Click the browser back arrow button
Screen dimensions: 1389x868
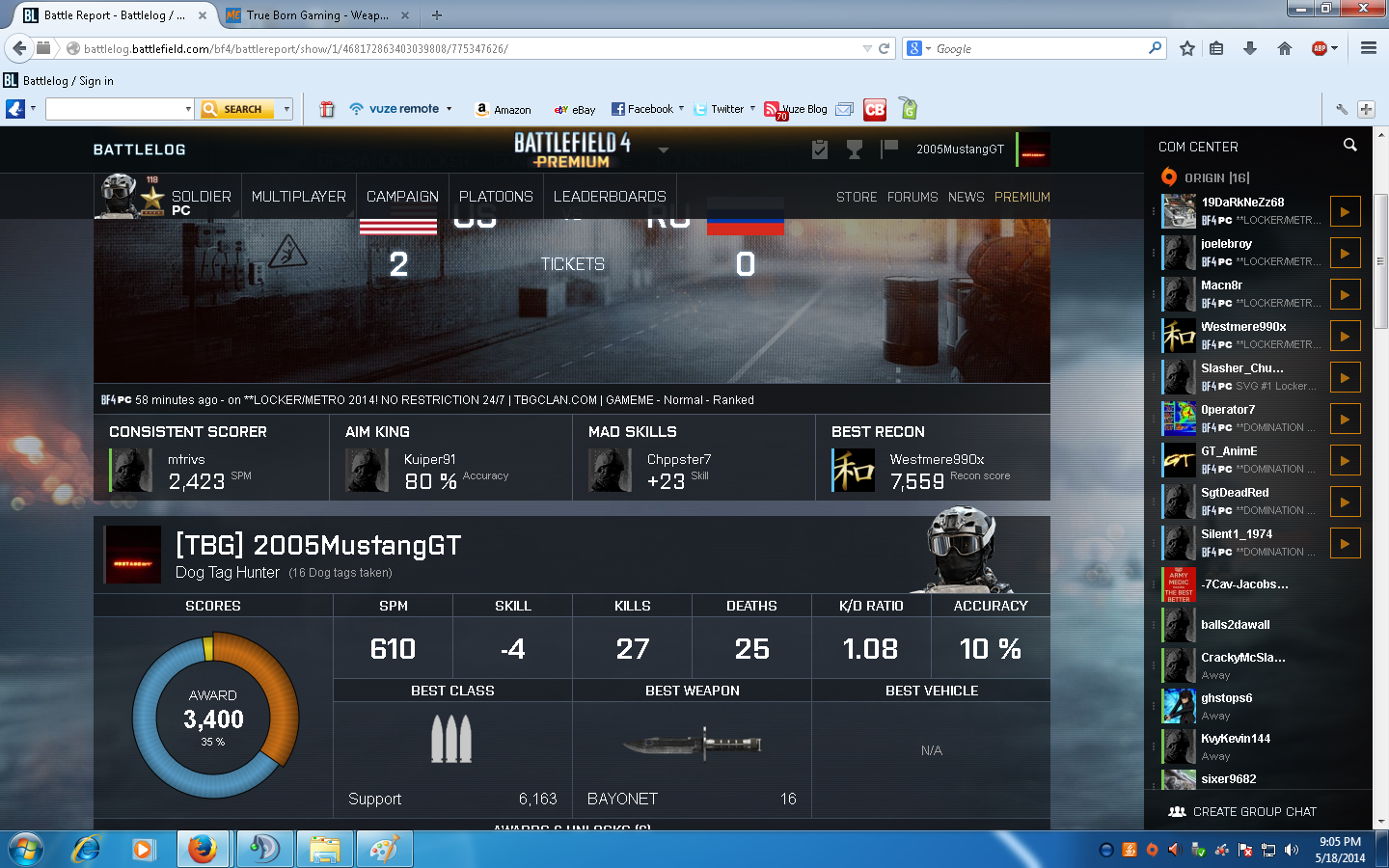tap(19, 48)
